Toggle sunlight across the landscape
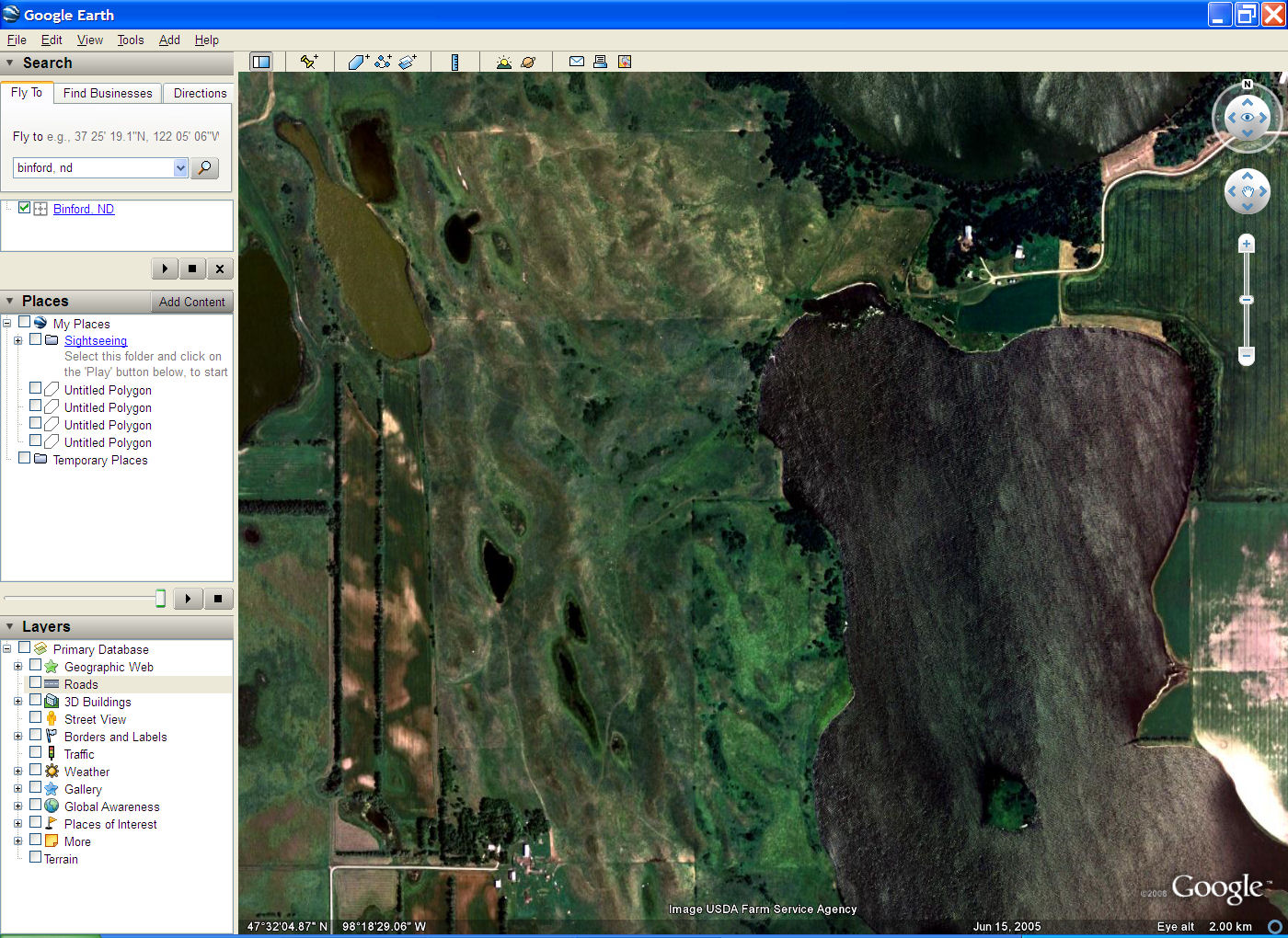1288x938 pixels. 503,62
